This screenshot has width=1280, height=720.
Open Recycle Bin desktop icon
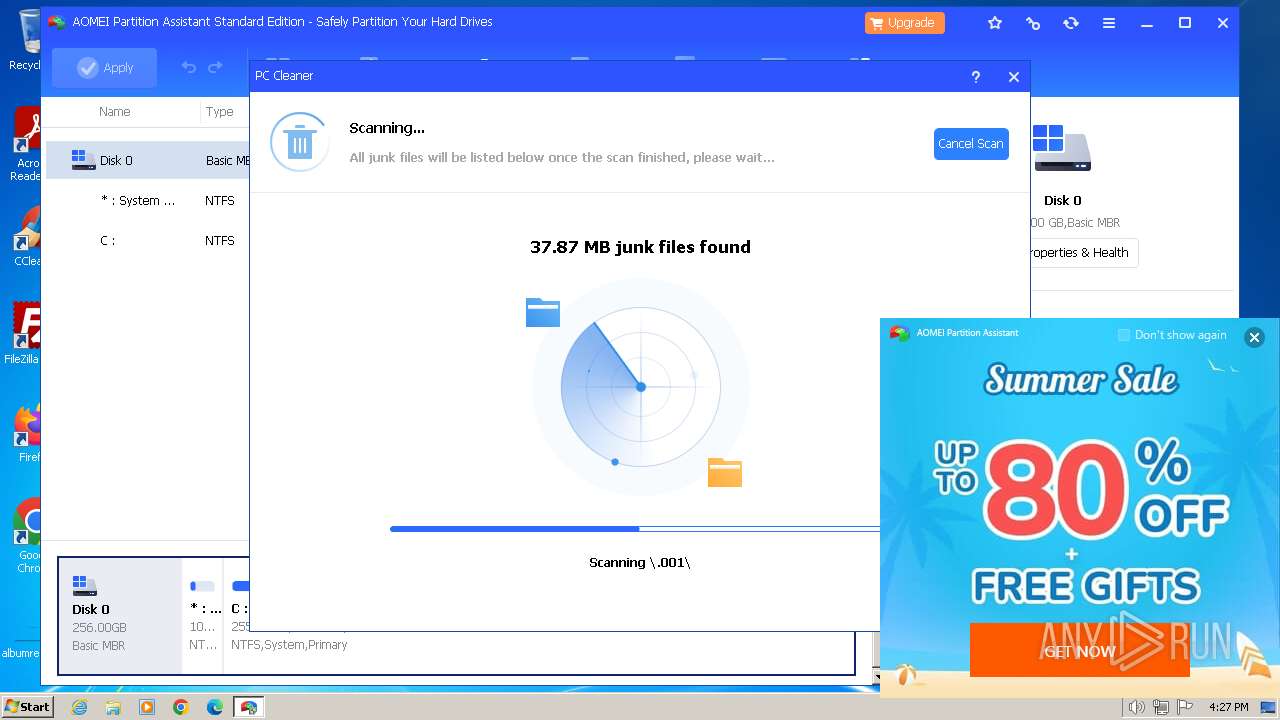(27, 40)
